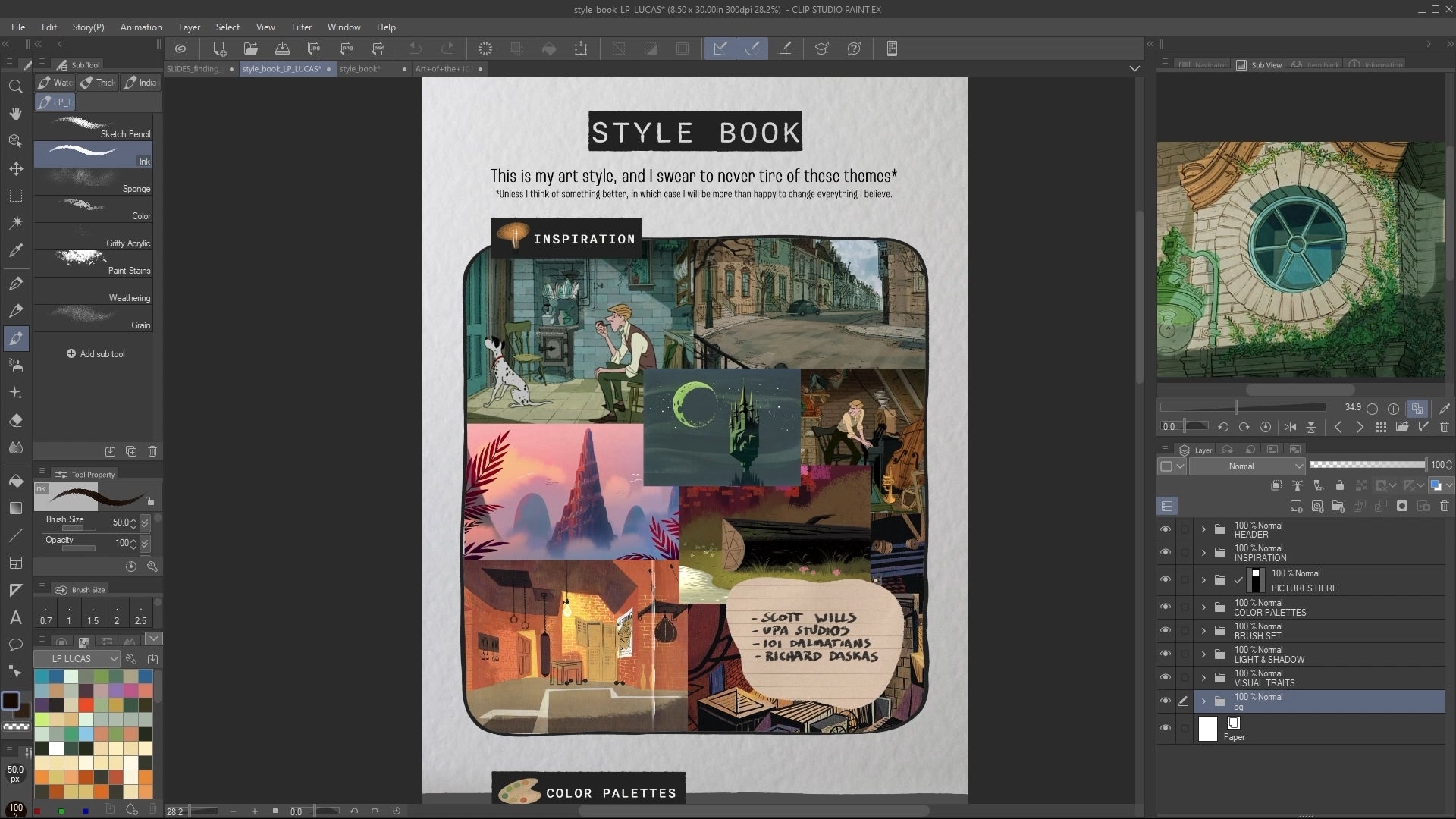Click the Redo arrow in toolbar
This screenshot has height=819, width=1456.
[x=447, y=49]
